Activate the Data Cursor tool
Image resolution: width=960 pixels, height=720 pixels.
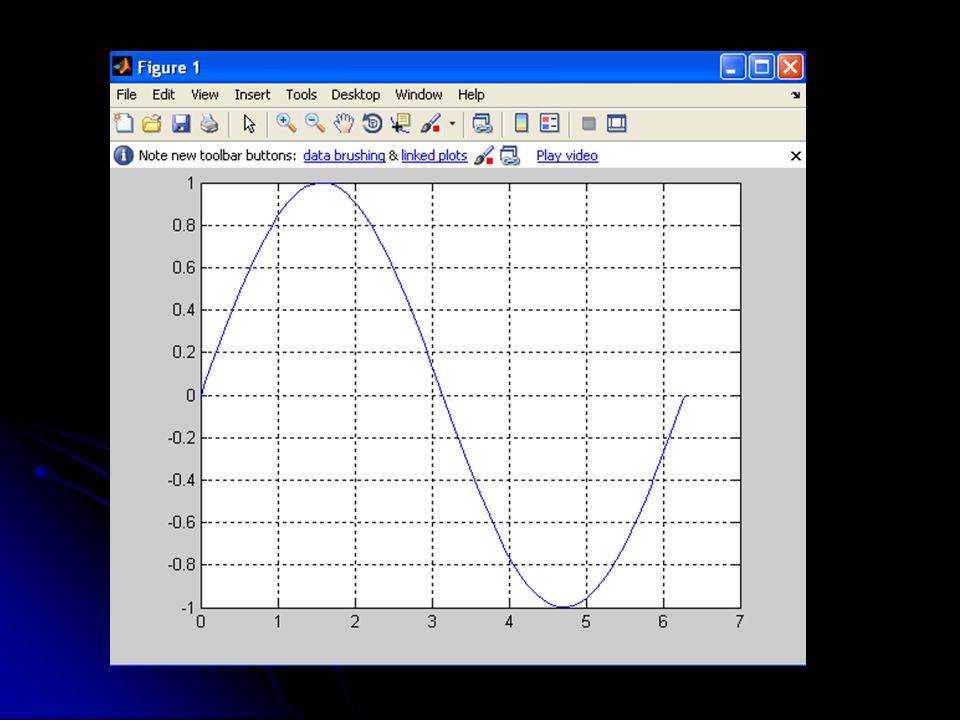[400, 124]
